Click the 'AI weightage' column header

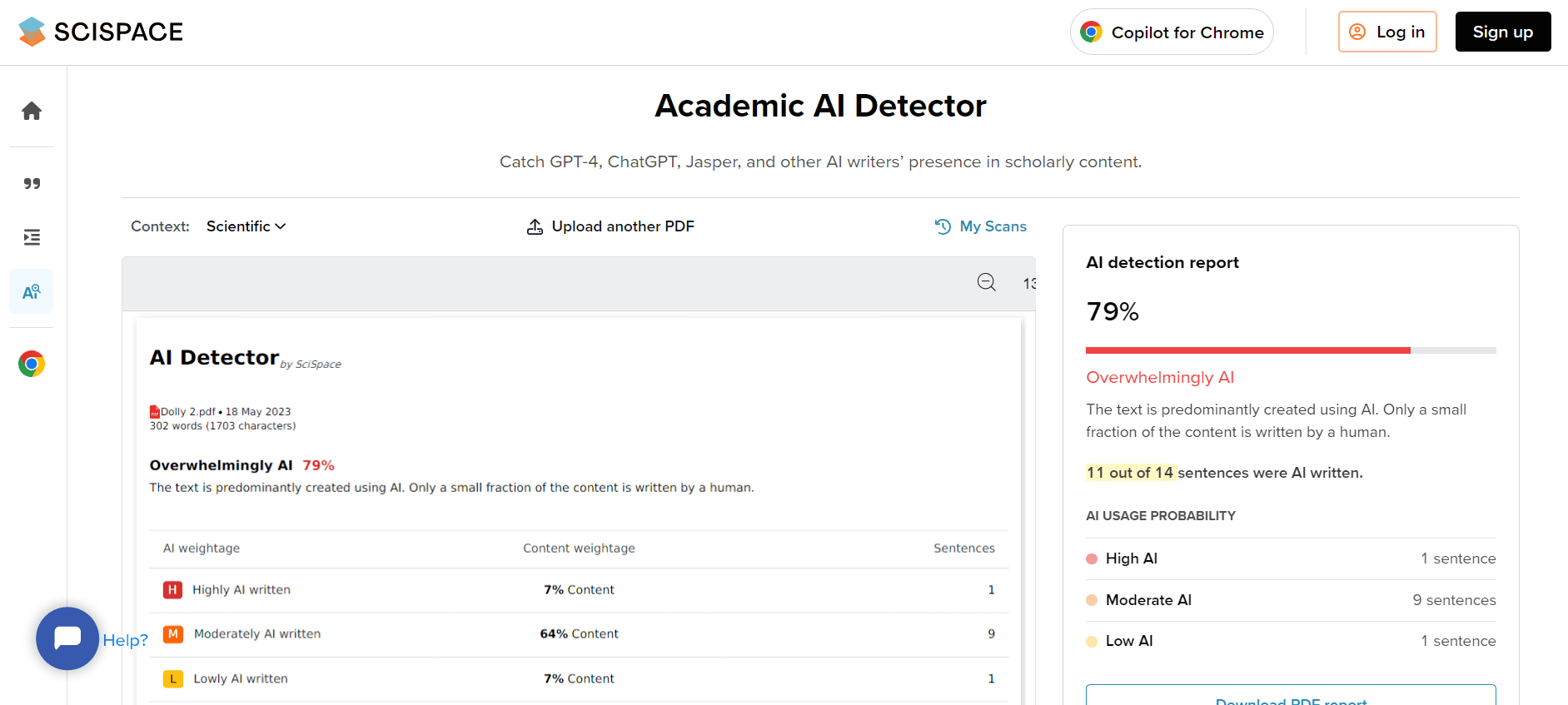pos(202,548)
